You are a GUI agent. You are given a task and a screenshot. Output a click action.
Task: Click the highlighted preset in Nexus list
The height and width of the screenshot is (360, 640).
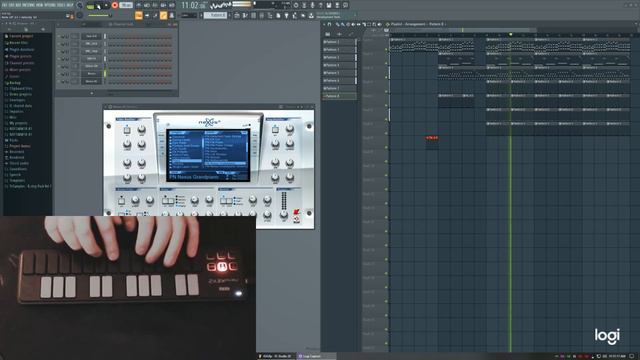pos(225,163)
